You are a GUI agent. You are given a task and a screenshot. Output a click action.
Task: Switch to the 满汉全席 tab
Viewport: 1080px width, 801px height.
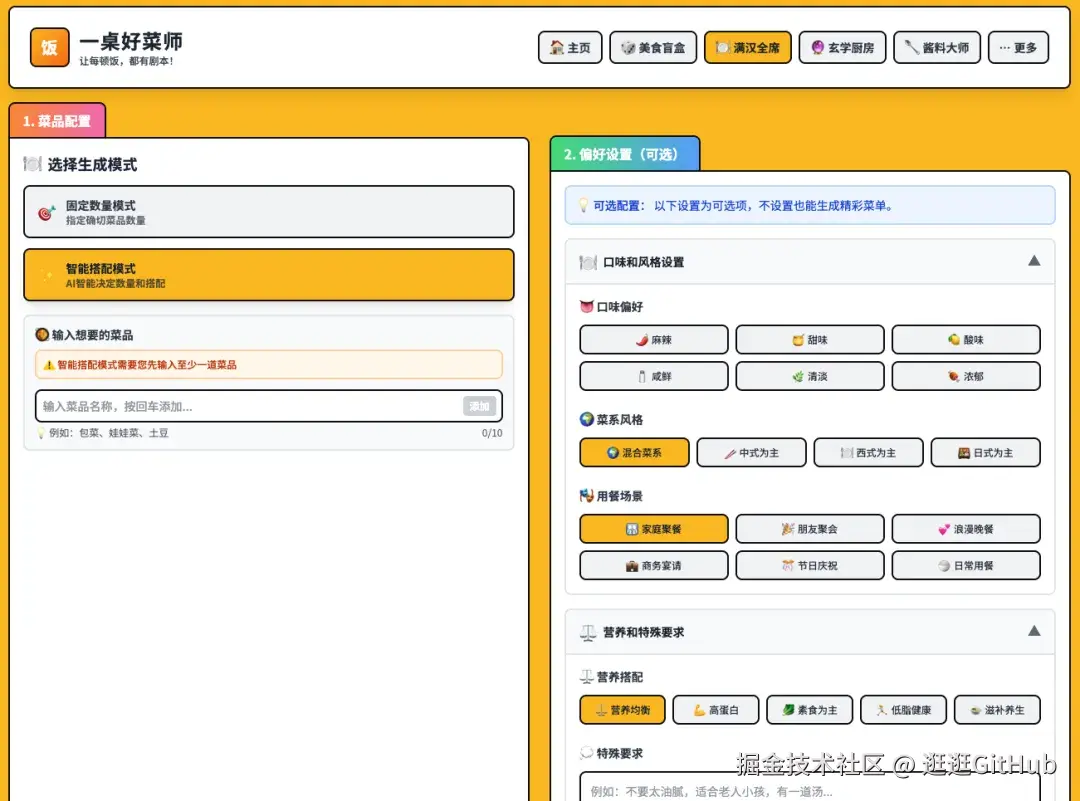point(747,48)
